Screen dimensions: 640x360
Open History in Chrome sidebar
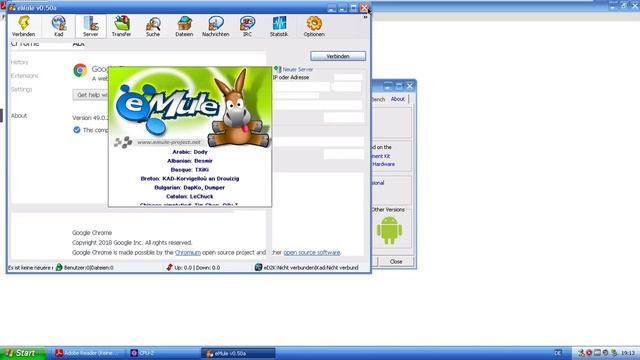(x=19, y=62)
